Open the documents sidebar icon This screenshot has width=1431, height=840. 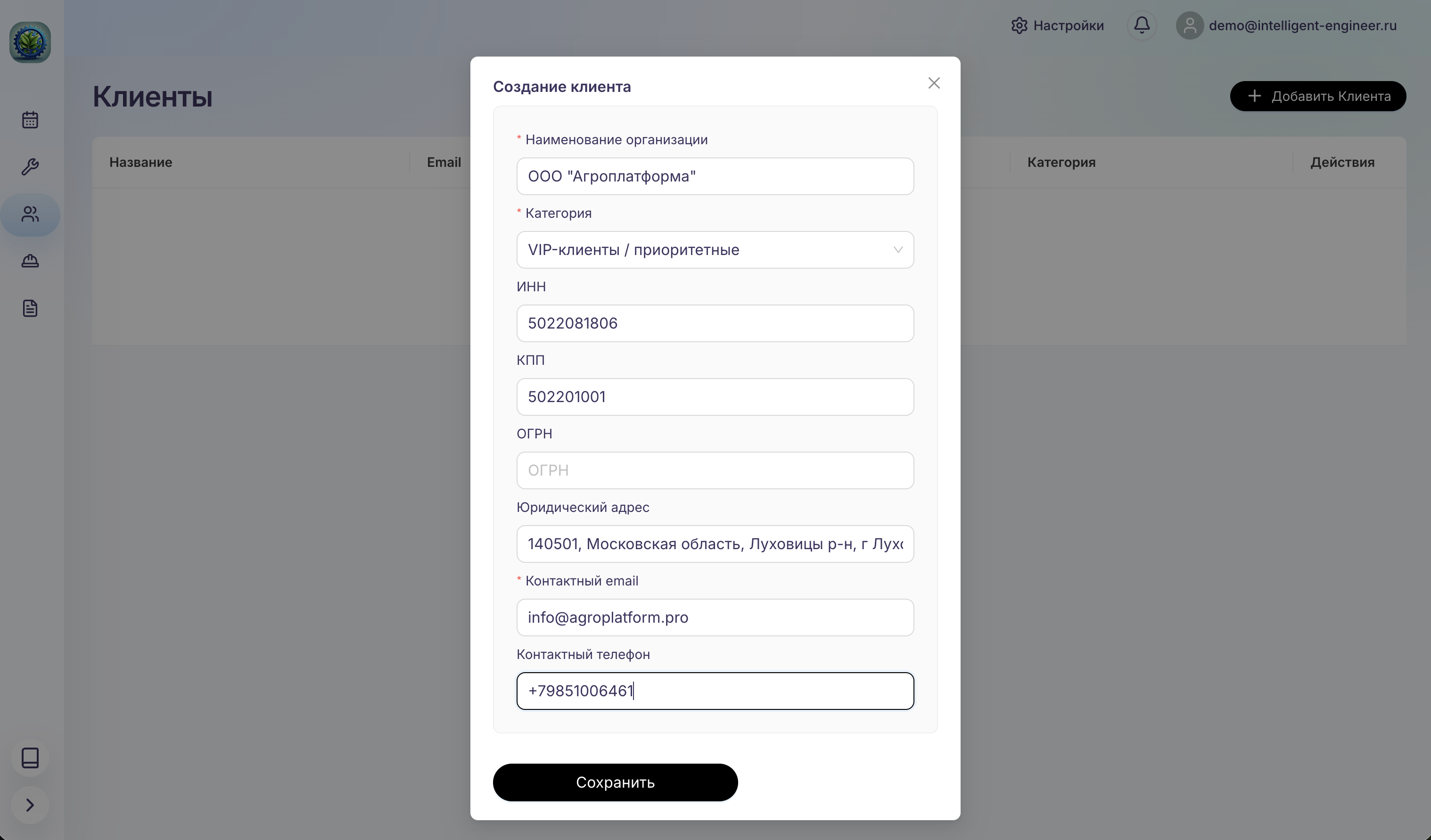click(x=30, y=308)
